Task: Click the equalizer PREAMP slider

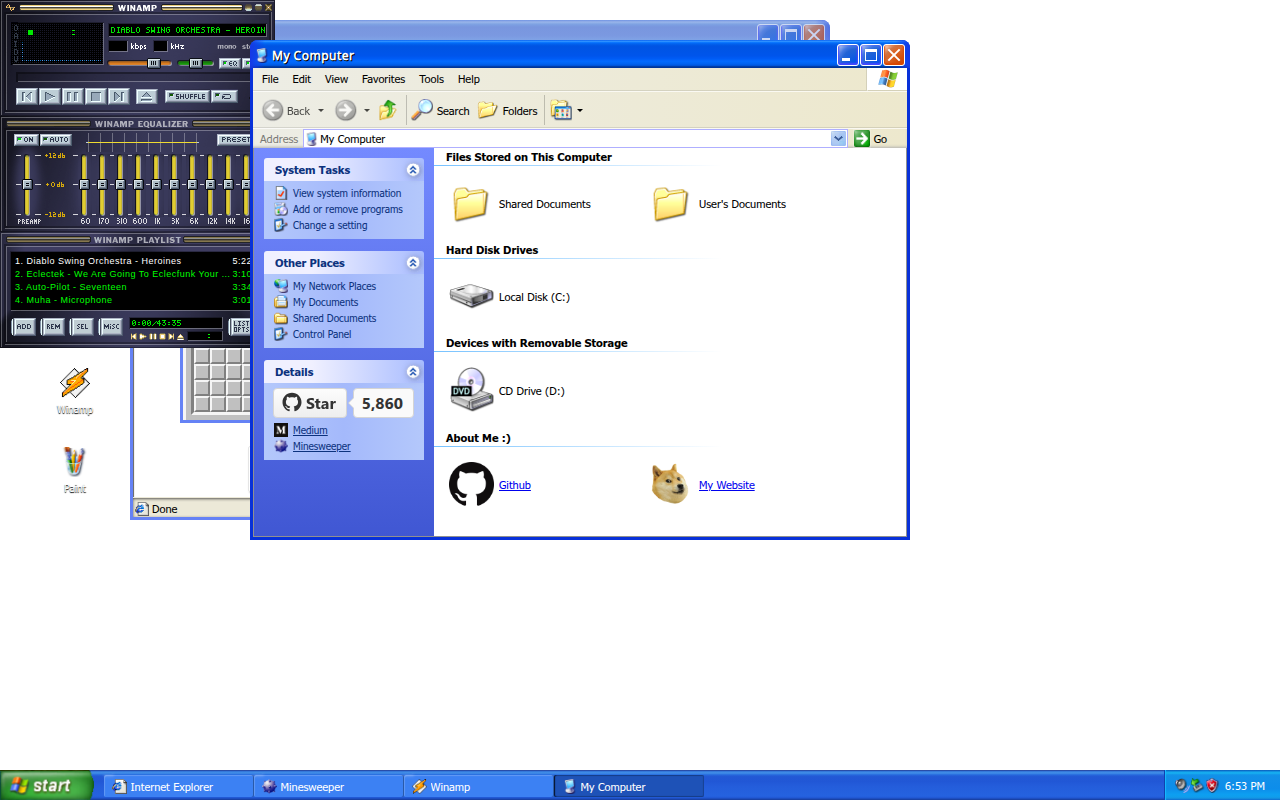Action: (x=28, y=185)
